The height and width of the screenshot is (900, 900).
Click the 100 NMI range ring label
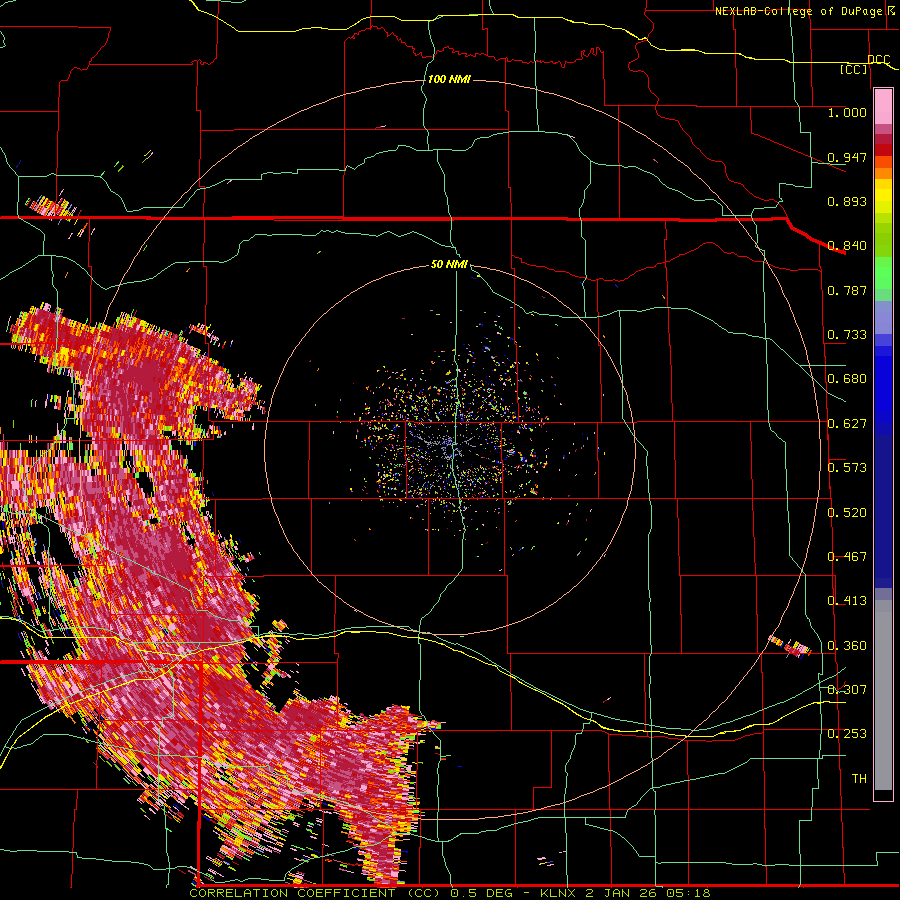point(449,79)
